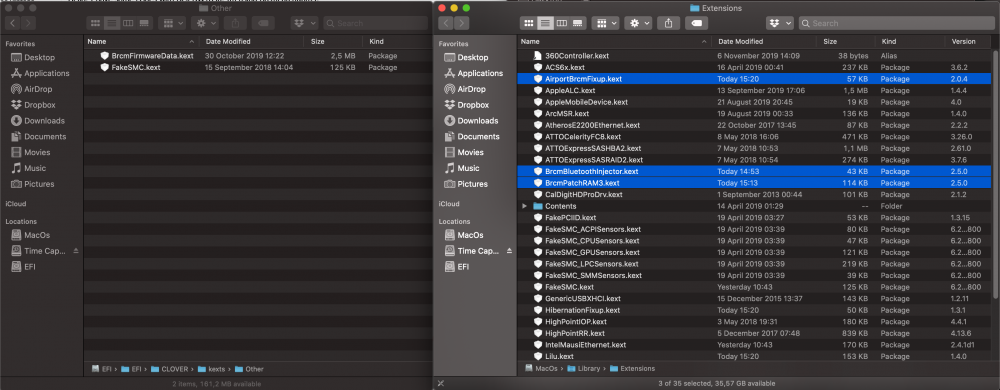The width and height of the screenshot is (1000, 390).
Task: Sort Extensions list by Date Modified
Action: (x=765, y=41)
